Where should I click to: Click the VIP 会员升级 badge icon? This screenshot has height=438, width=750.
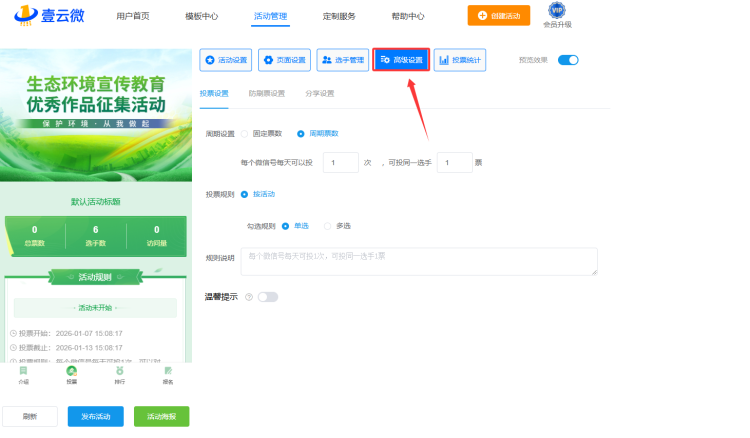coord(557,11)
